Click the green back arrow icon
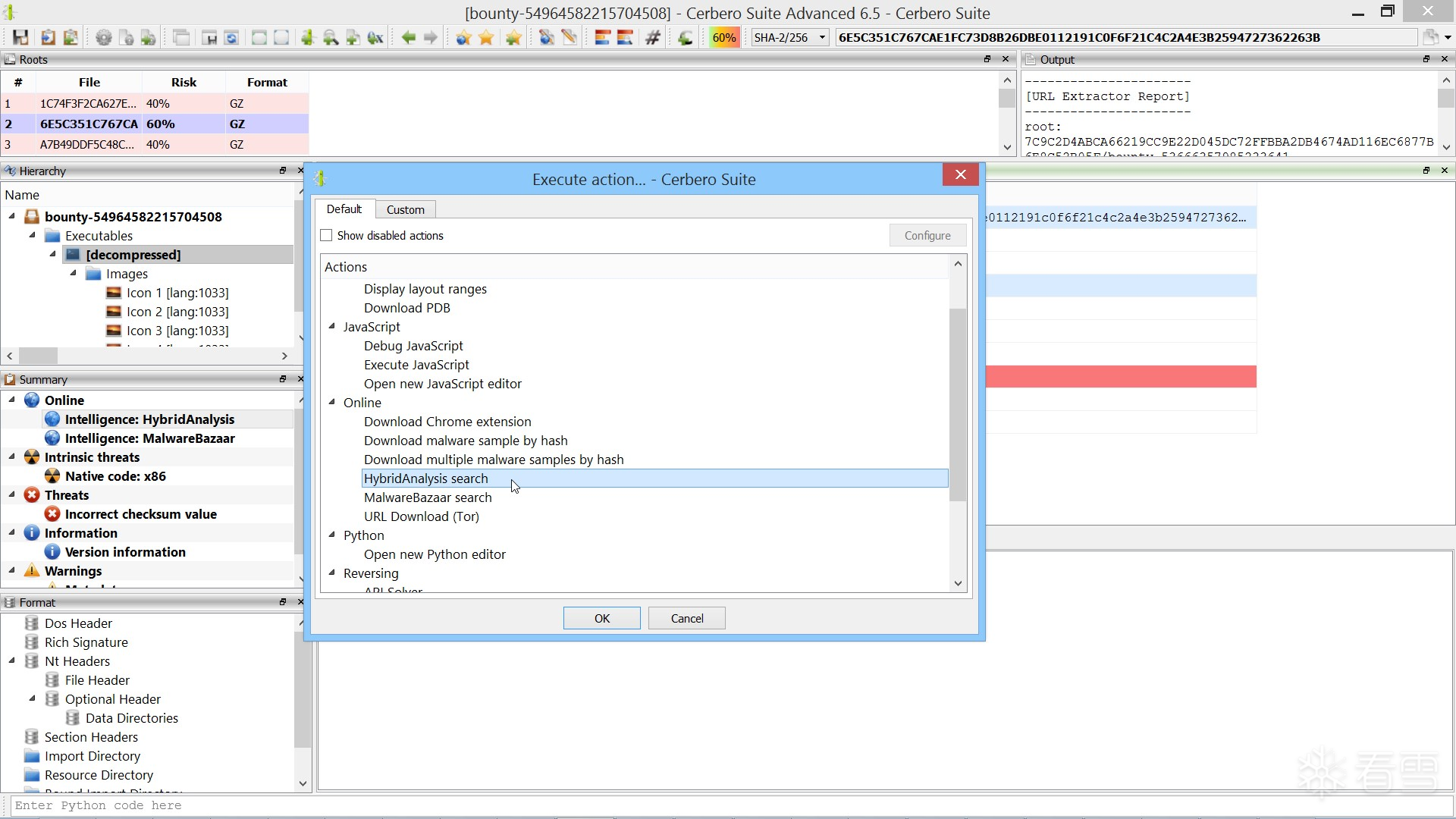1456x819 pixels. (x=408, y=37)
